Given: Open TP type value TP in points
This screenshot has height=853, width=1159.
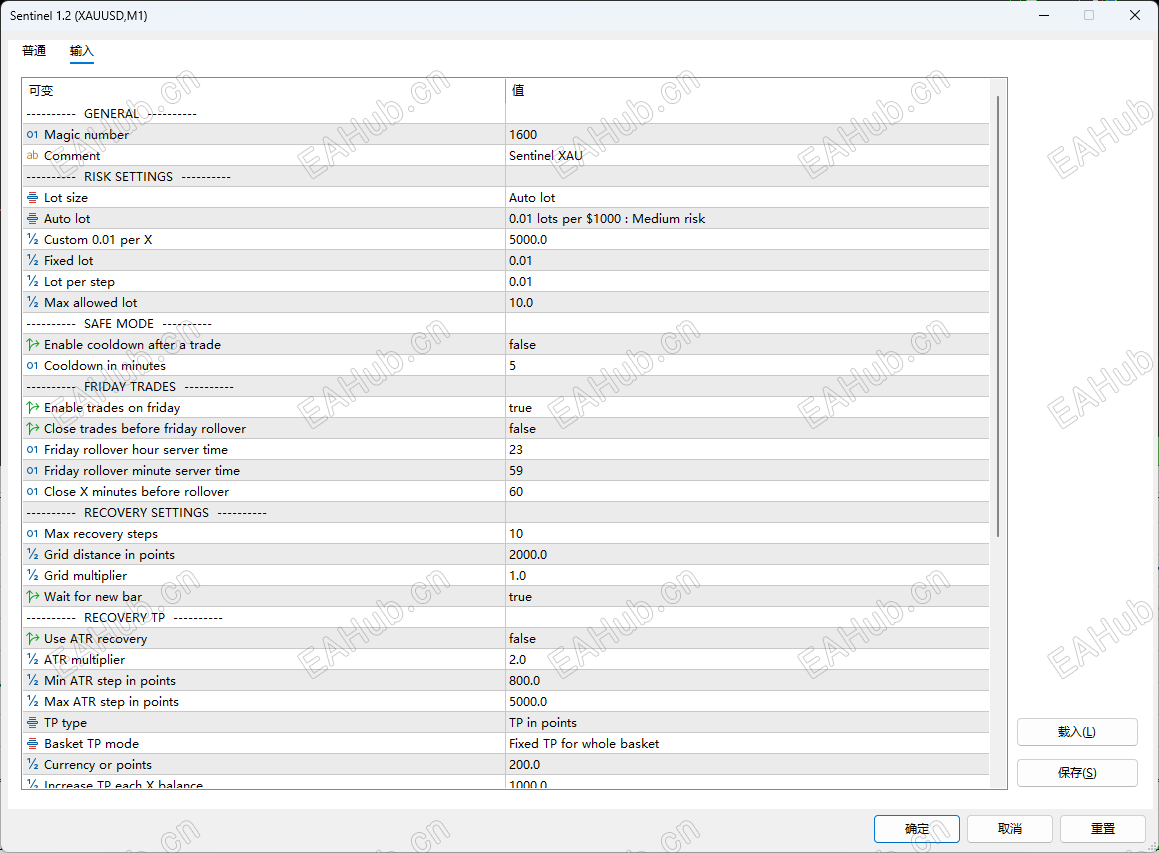Looking at the screenshot, I should [x=747, y=722].
